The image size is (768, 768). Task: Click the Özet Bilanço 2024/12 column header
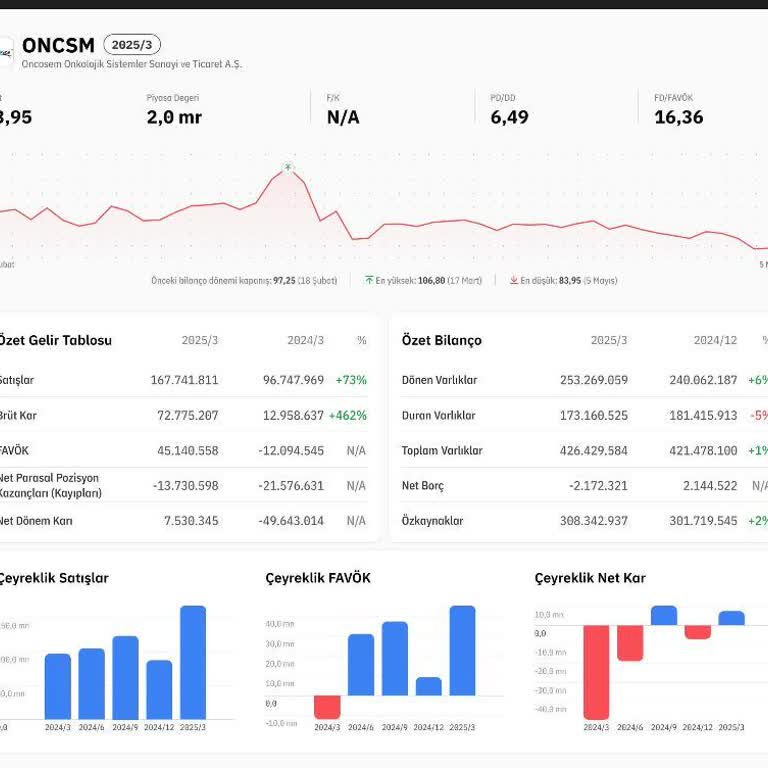(715, 341)
